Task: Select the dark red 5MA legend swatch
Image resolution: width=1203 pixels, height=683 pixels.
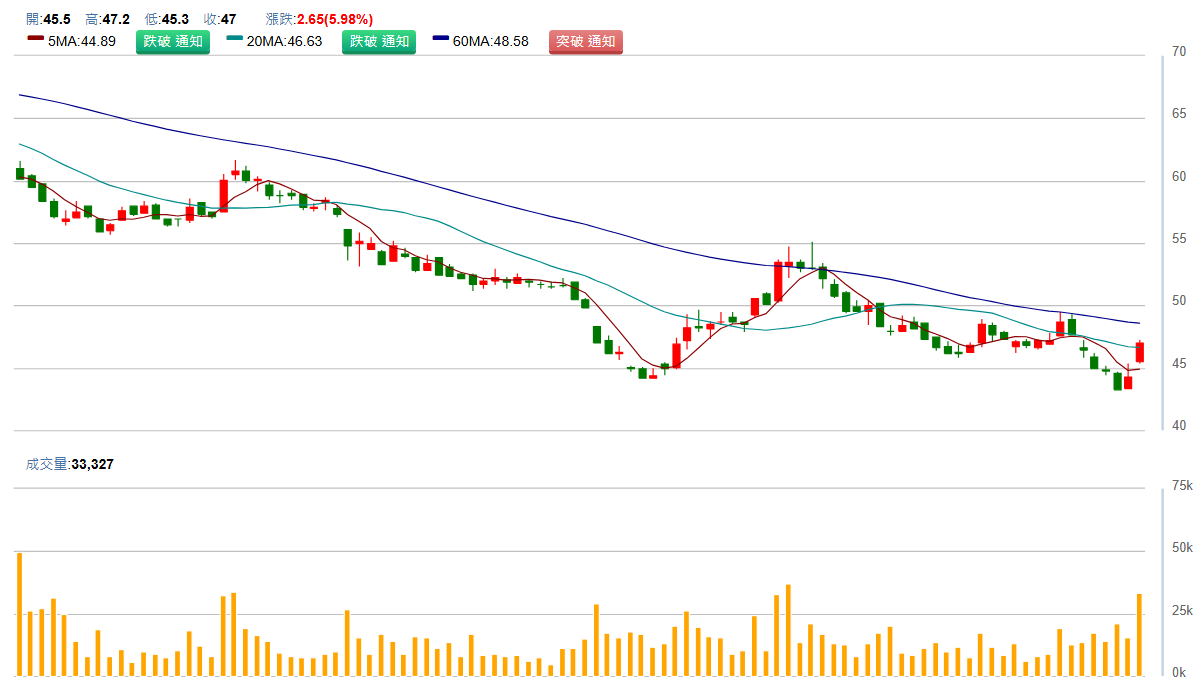Action: click(35, 40)
